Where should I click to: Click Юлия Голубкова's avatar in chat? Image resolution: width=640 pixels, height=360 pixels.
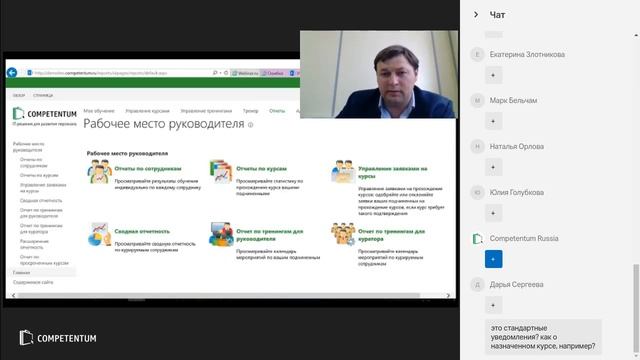477,192
